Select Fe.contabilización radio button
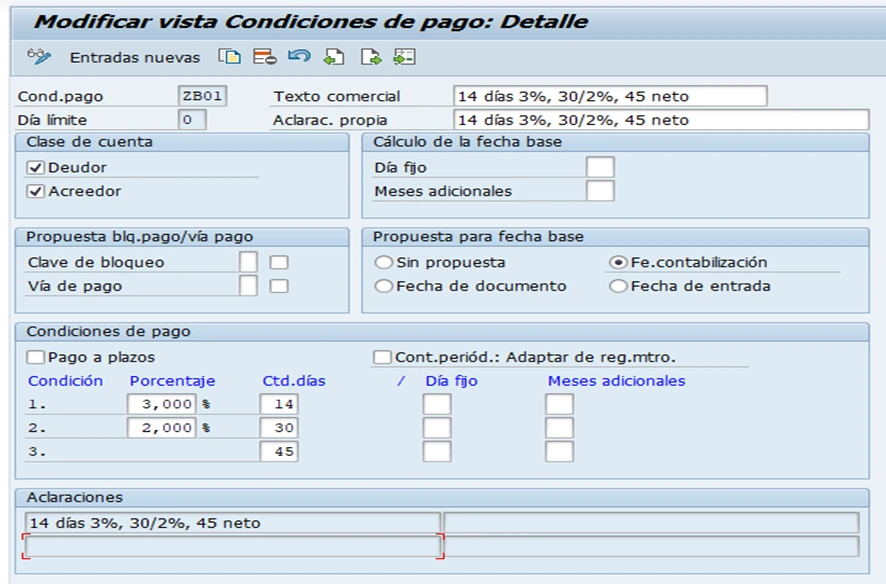The height and width of the screenshot is (584, 886). pyautogui.click(x=618, y=262)
